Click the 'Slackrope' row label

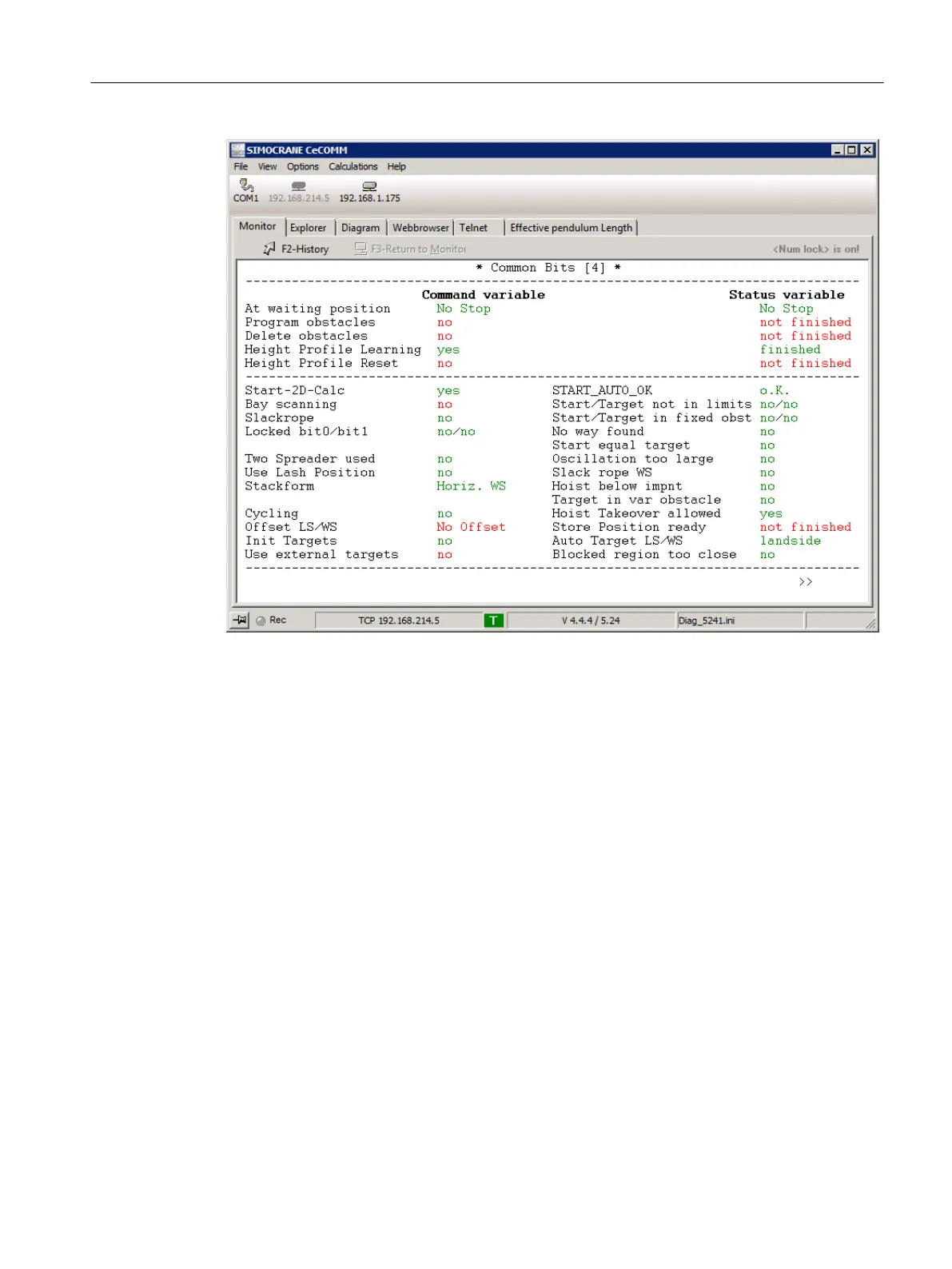tap(279, 417)
